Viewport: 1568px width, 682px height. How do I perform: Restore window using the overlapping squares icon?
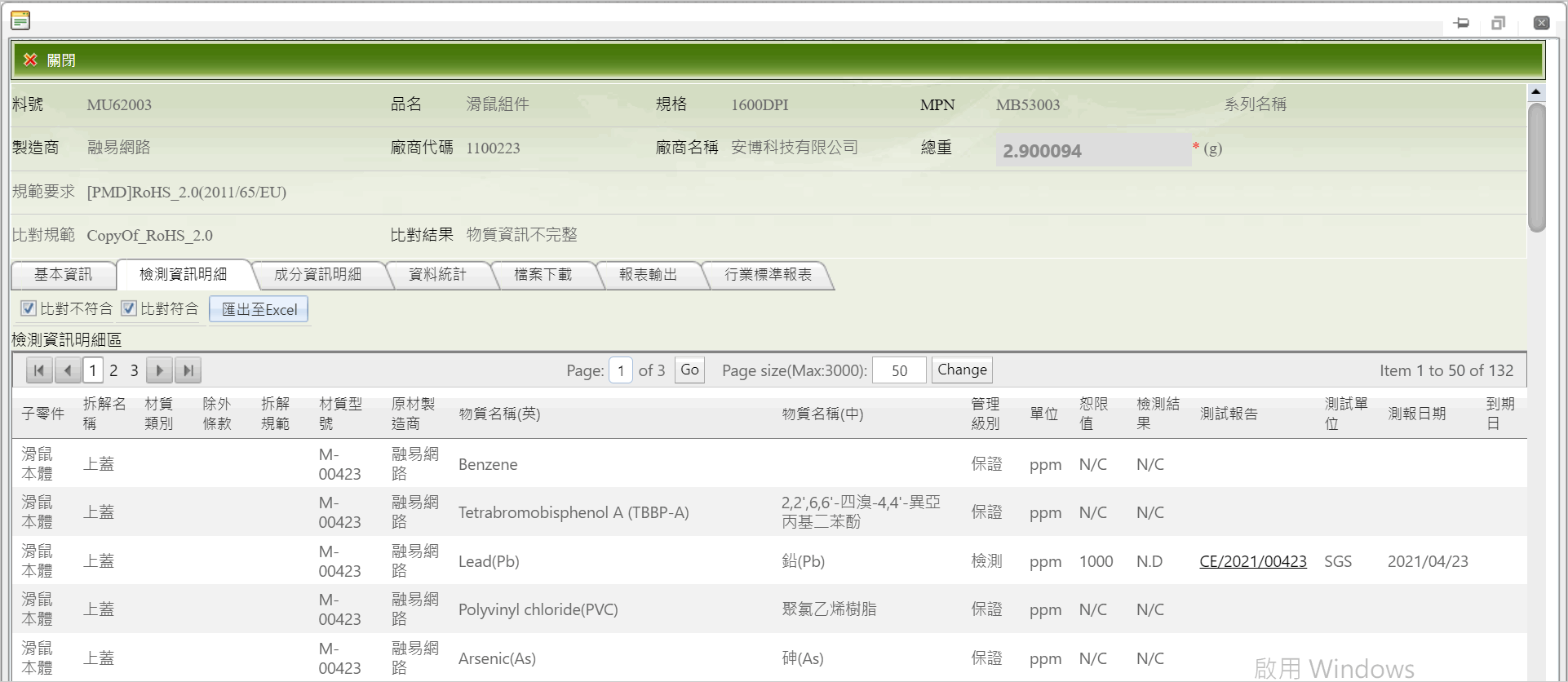[1498, 23]
